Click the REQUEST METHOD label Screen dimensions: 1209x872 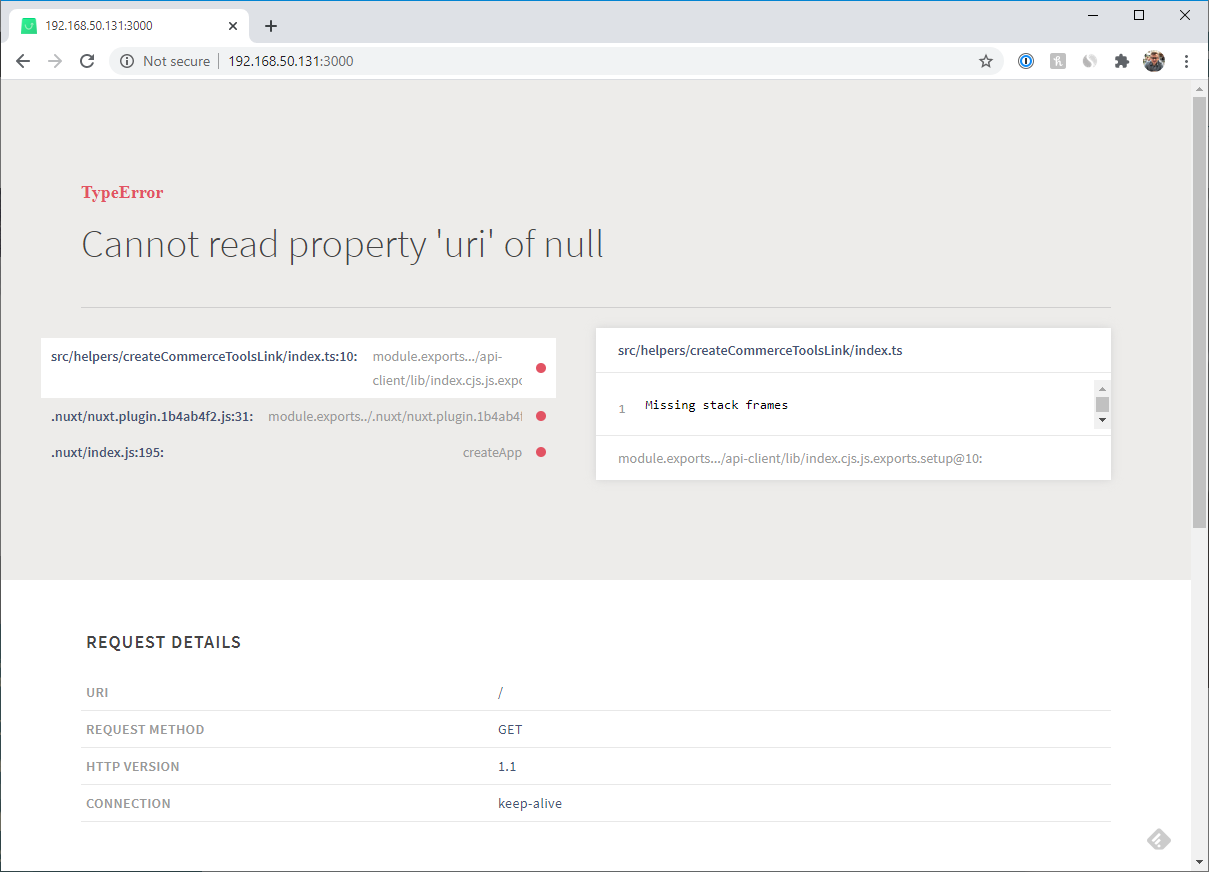tap(145, 729)
